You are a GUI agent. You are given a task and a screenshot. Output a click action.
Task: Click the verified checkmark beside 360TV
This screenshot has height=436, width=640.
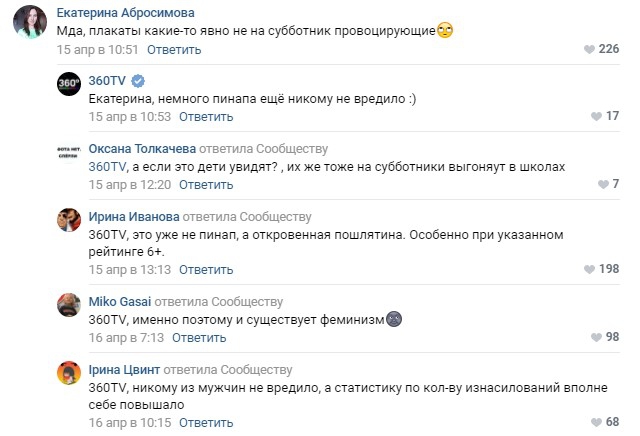pos(138,81)
